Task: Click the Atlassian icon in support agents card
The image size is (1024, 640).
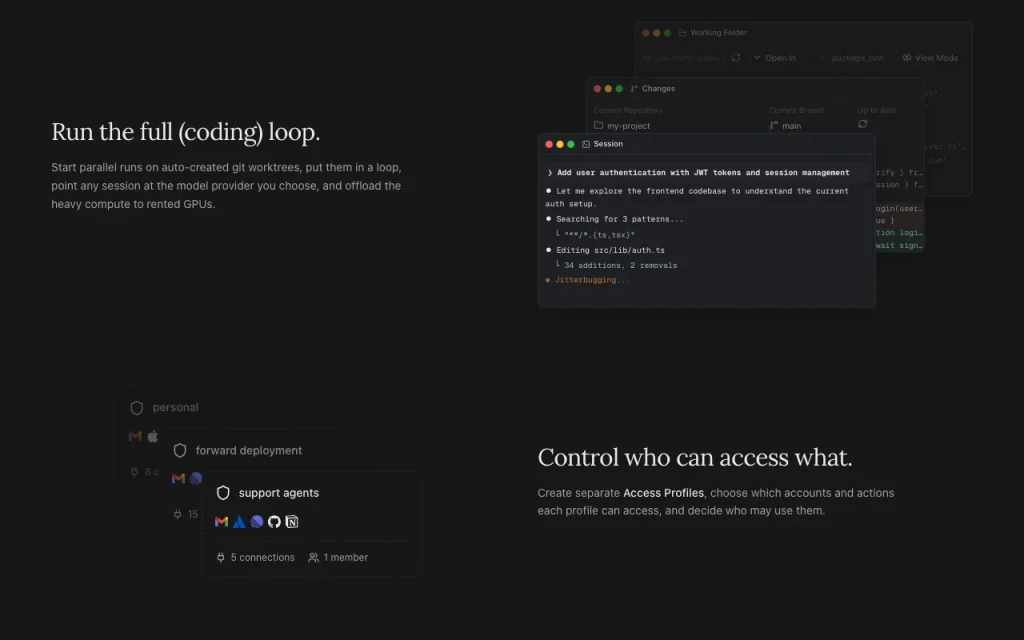Action: pyautogui.click(x=239, y=522)
